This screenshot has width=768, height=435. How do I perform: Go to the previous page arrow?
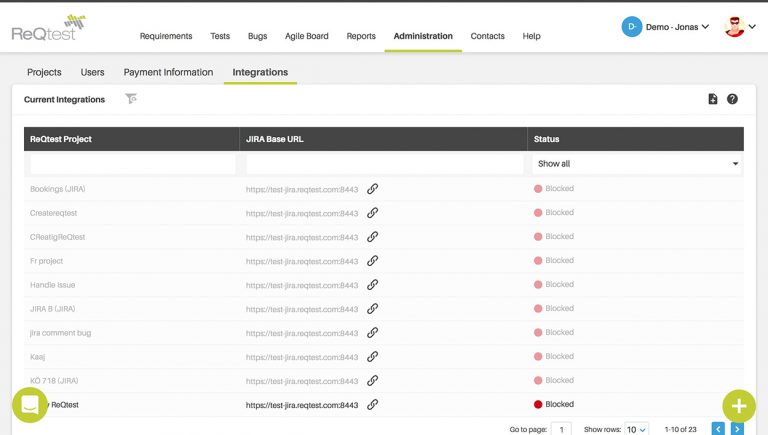[718, 429]
